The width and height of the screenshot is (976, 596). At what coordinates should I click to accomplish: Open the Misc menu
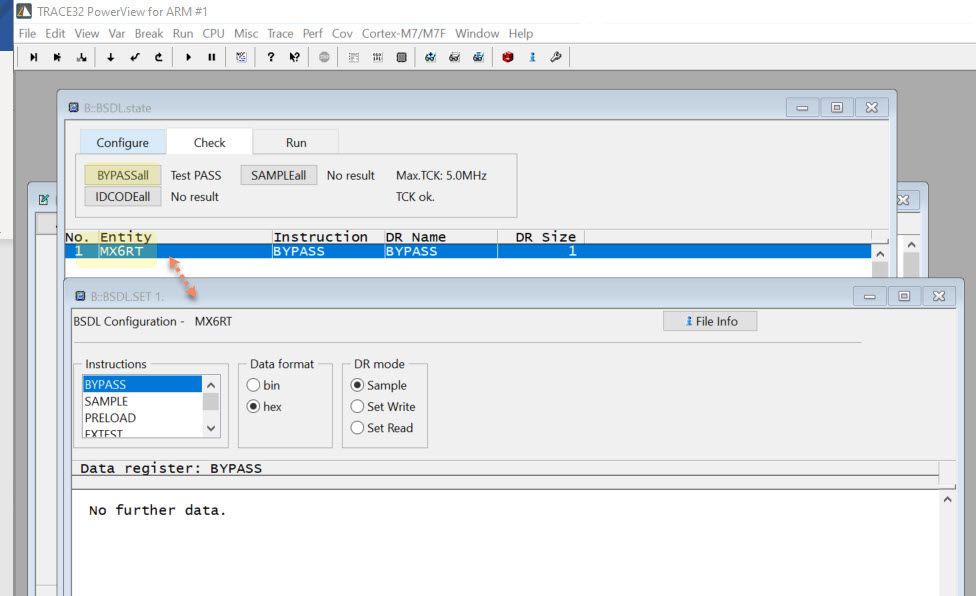[x=246, y=34]
